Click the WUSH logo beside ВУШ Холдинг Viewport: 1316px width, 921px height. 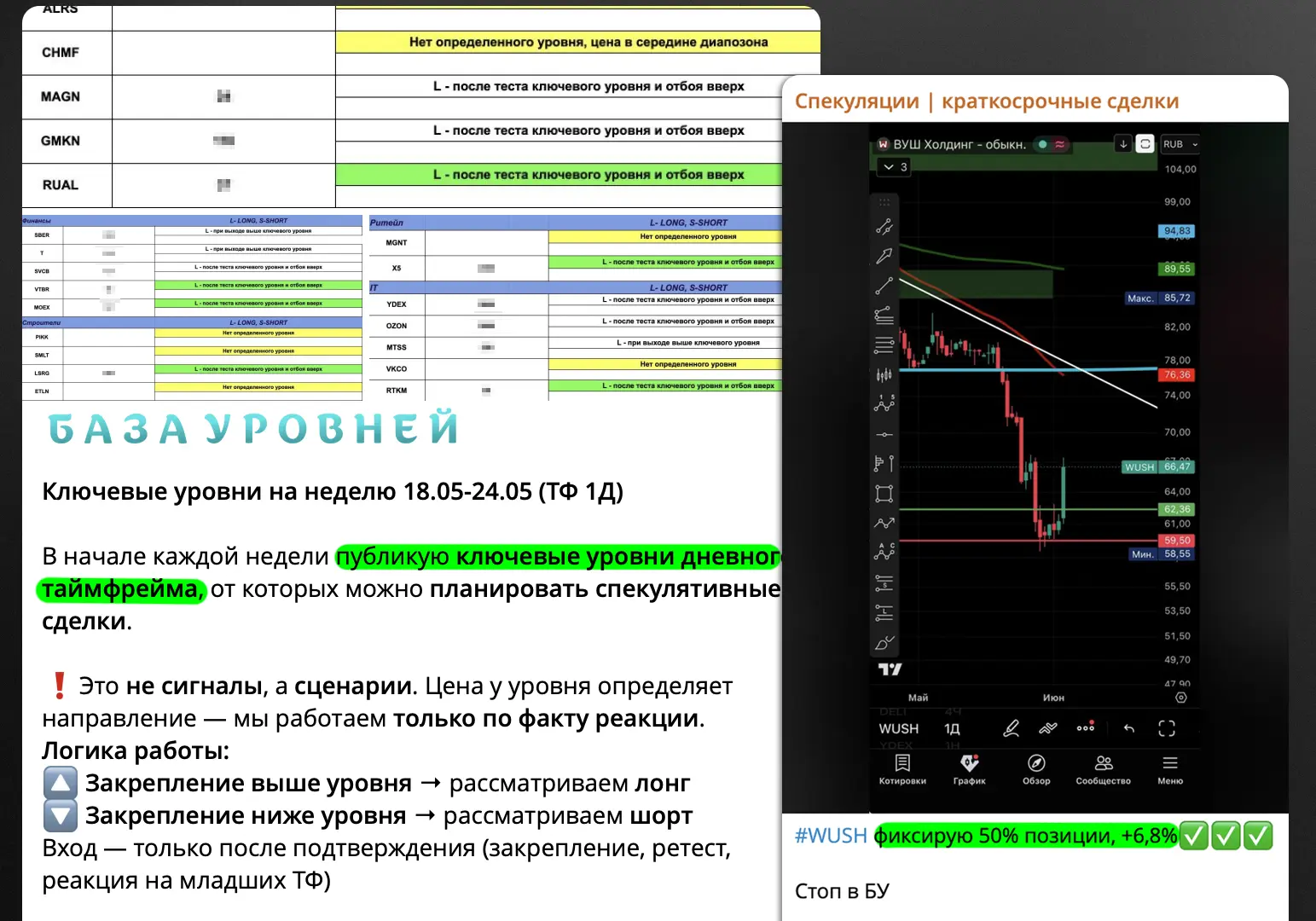click(x=884, y=144)
